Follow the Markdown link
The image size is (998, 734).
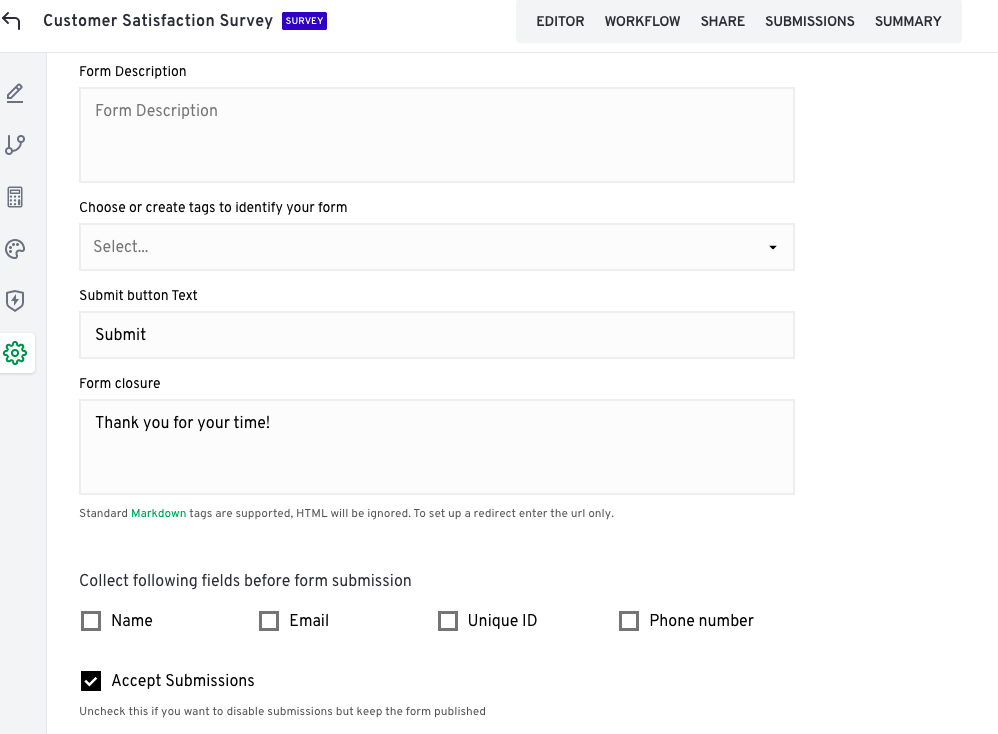pyautogui.click(x=158, y=513)
